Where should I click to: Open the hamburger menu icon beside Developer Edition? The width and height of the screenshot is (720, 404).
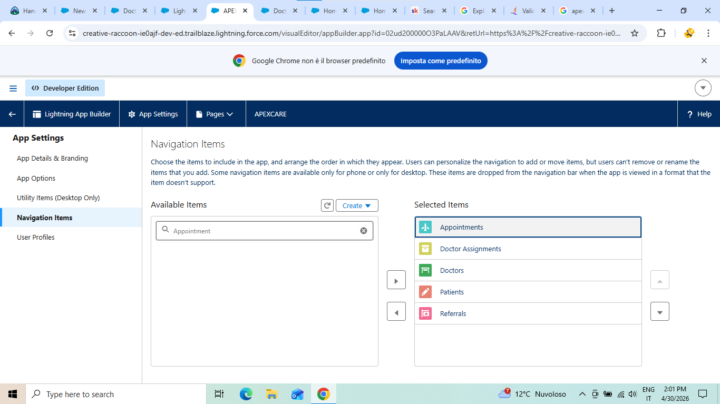[13, 88]
